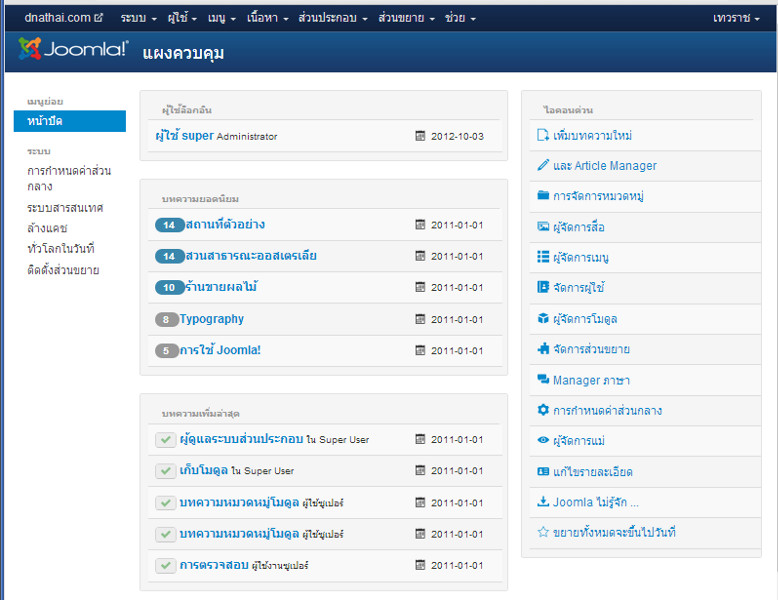This screenshot has height=600, width=778.
Task: Click the puzzle piece icon for จัดการส่วนขยาย
Action: click(543, 348)
